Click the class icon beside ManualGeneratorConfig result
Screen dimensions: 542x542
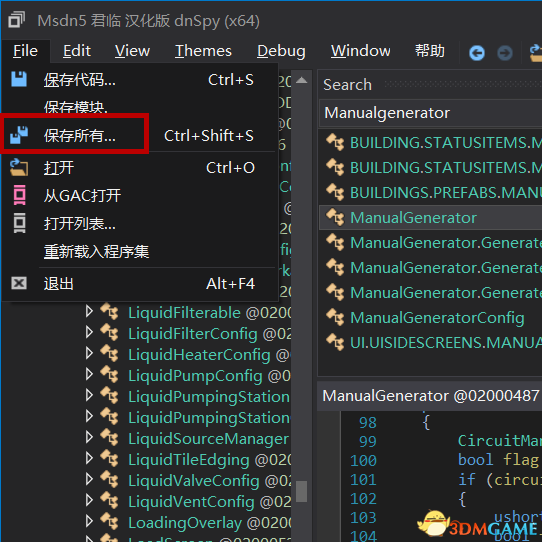click(x=335, y=317)
